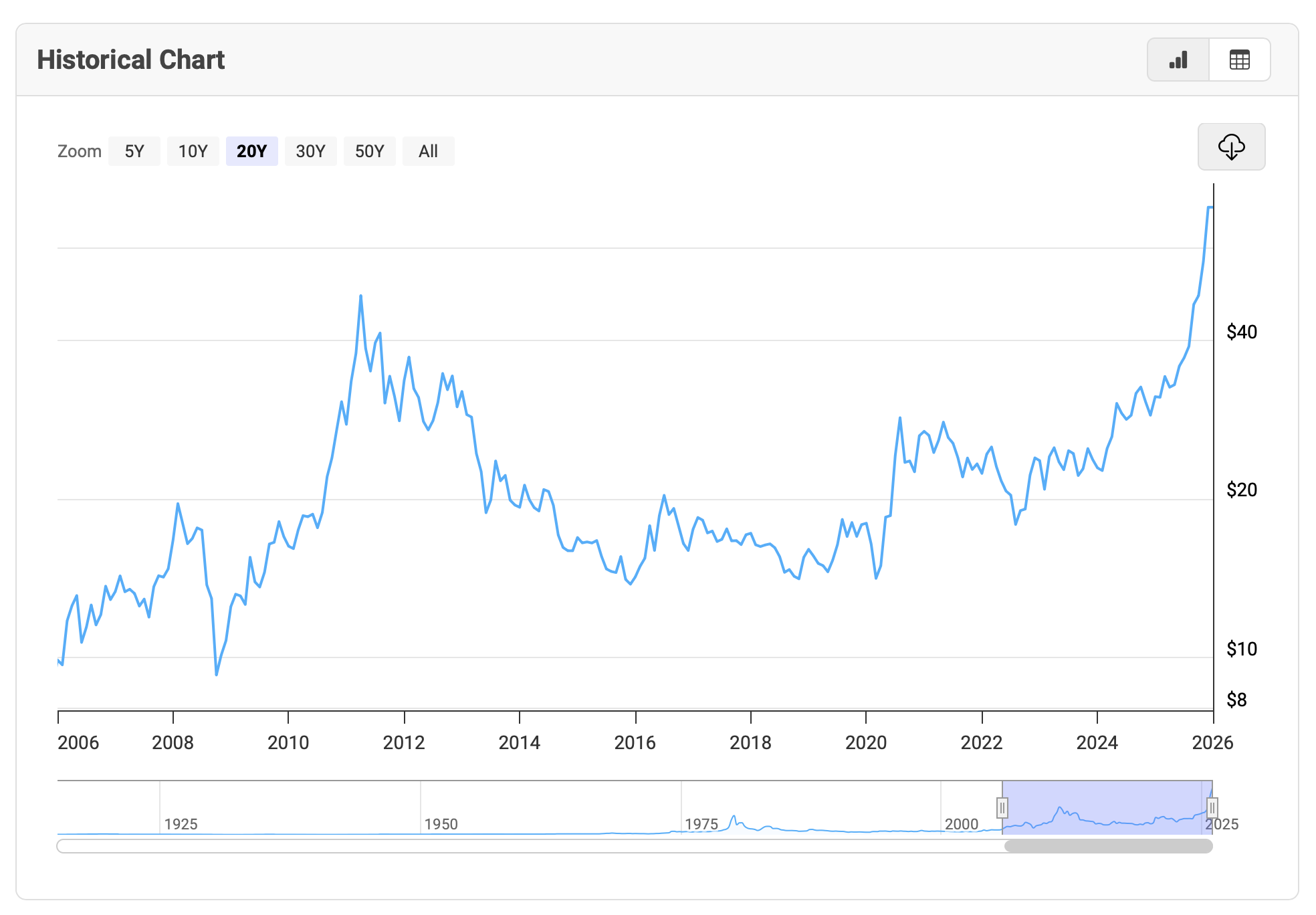Switch to table view icon
The width and height of the screenshot is (1316, 915).
(x=1239, y=60)
